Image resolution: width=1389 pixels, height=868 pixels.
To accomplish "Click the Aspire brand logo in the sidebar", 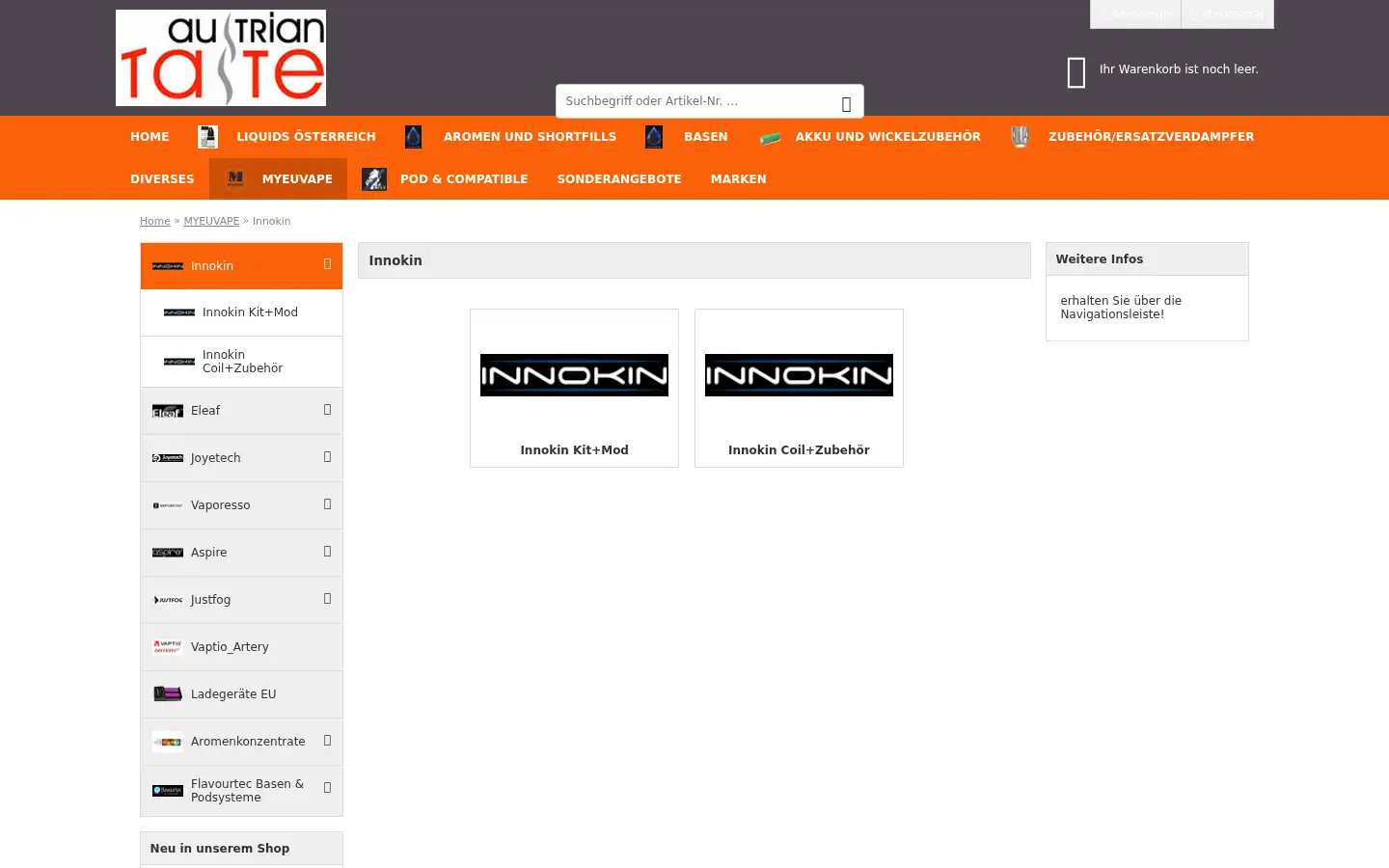I will (168, 553).
